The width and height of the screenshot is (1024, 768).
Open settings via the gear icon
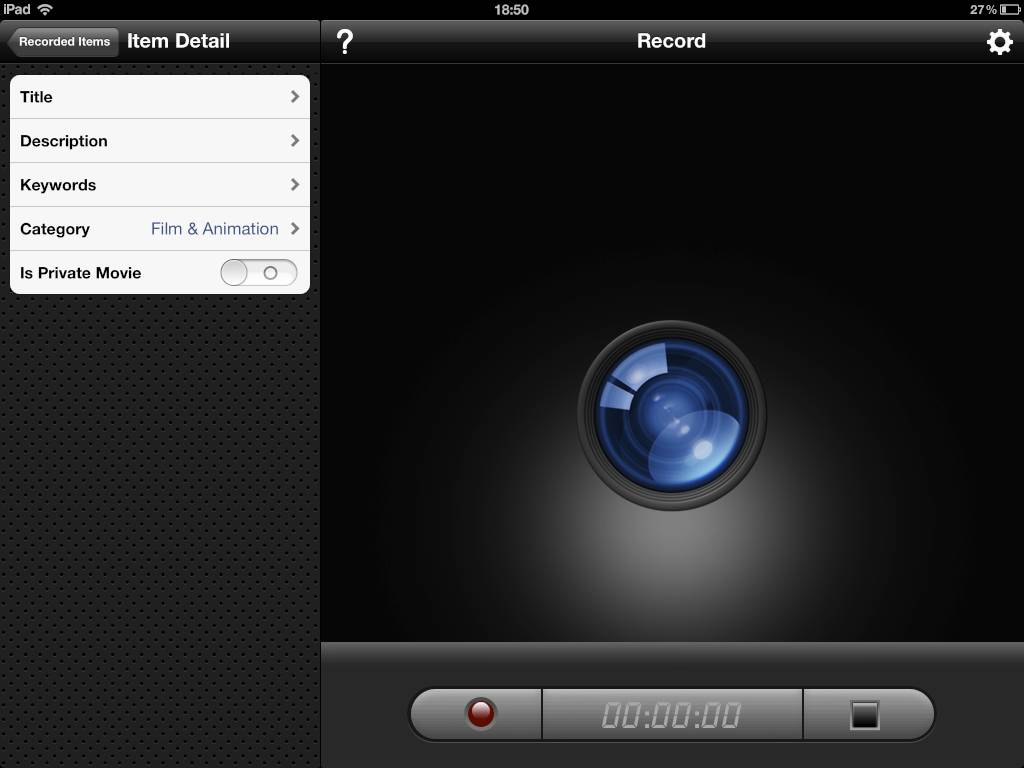[999, 42]
